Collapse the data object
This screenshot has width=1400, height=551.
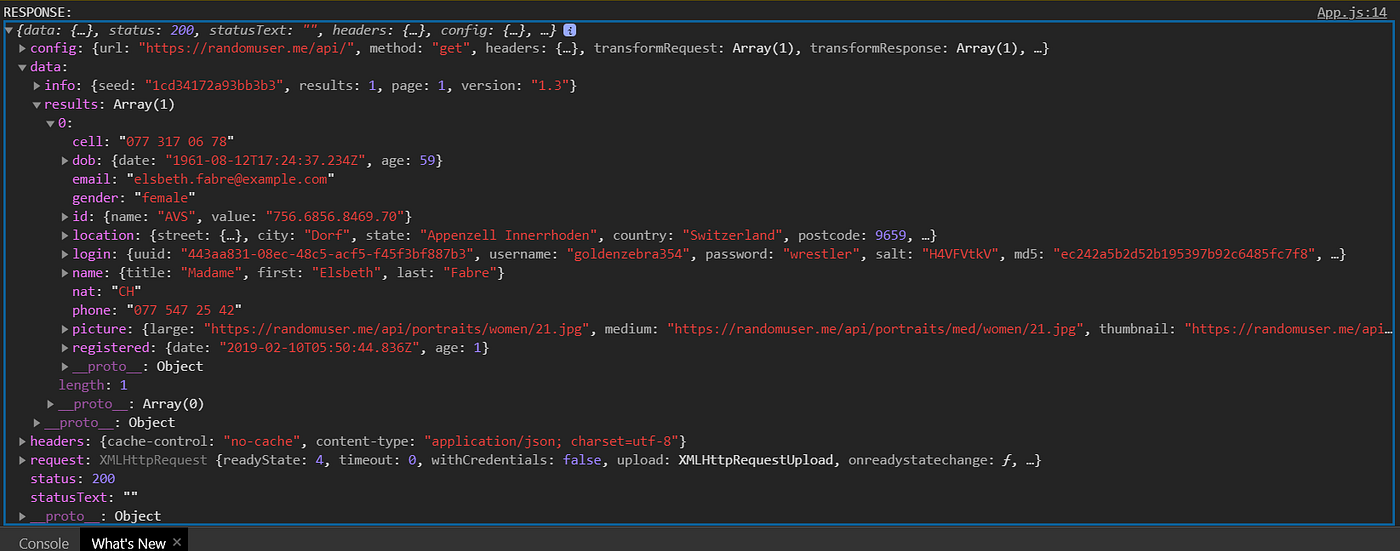[22, 67]
